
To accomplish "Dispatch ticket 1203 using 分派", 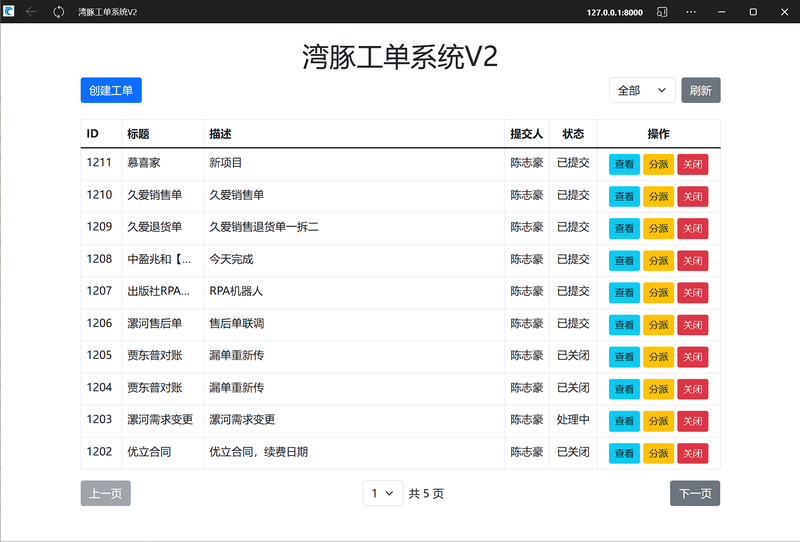I will pos(658,421).
